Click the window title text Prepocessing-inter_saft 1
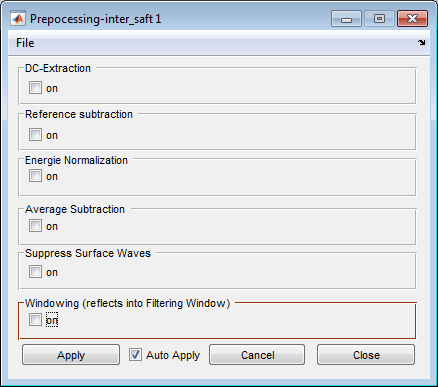 (x=96, y=19)
